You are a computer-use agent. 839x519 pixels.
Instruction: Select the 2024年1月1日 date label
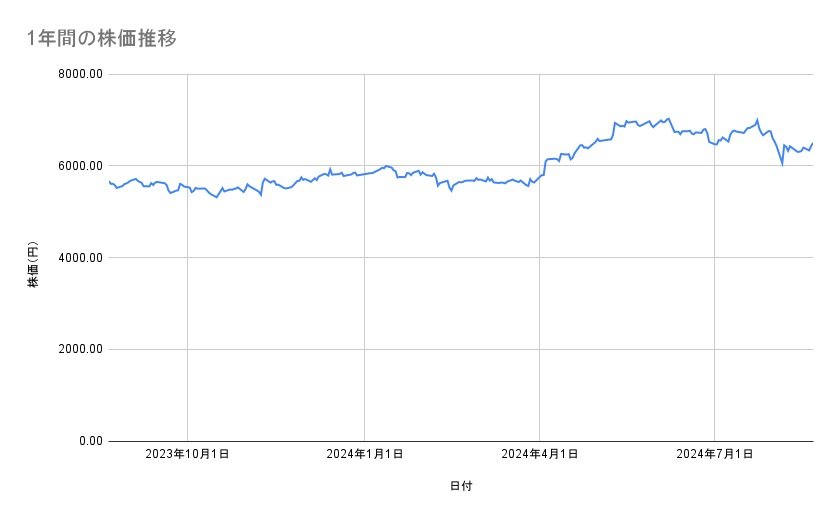click(x=364, y=455)
